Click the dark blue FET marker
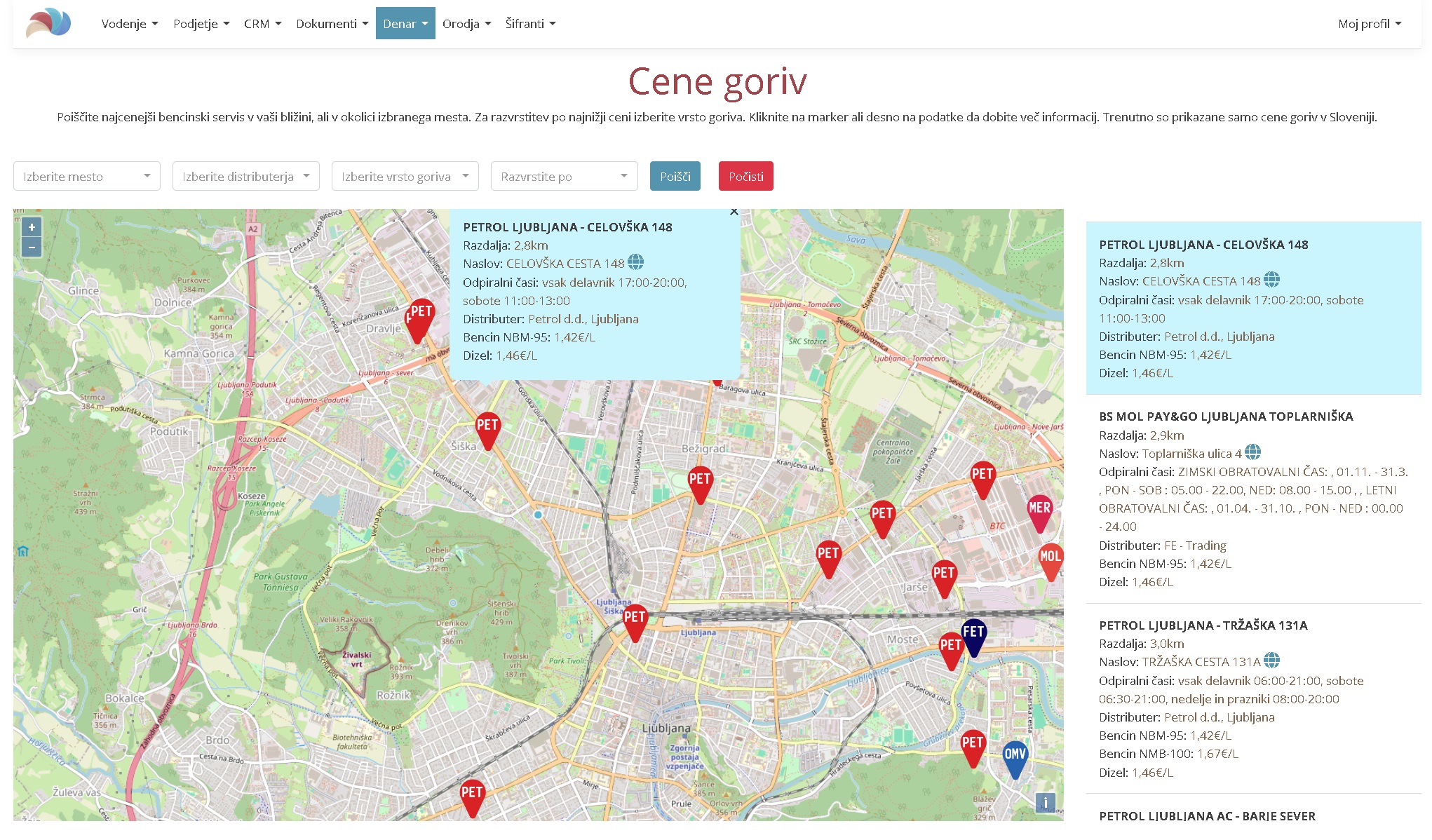This screenshot has height=840, width=1432. point(973,637)
